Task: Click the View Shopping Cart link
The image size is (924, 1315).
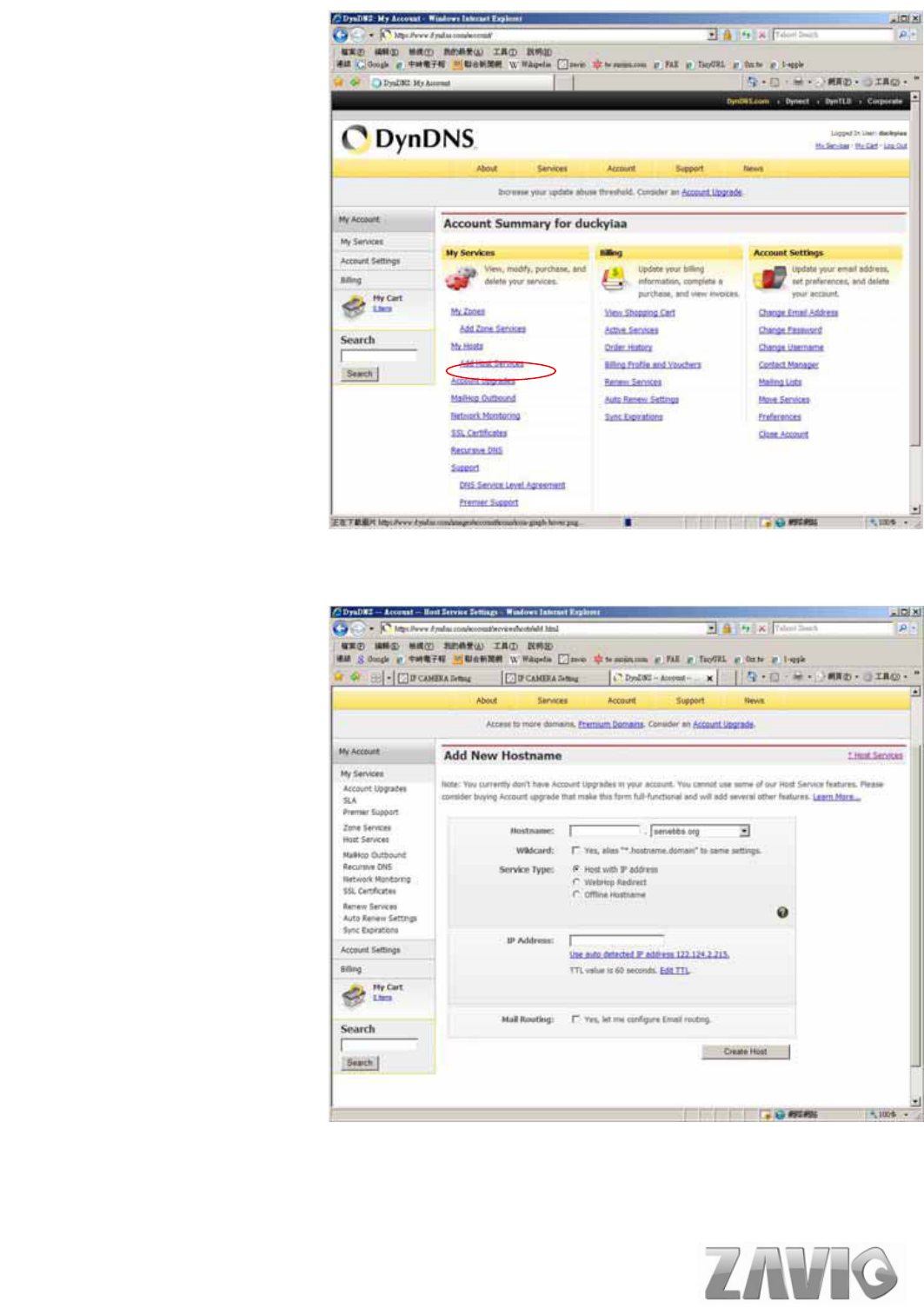Action: pos(640,313)
